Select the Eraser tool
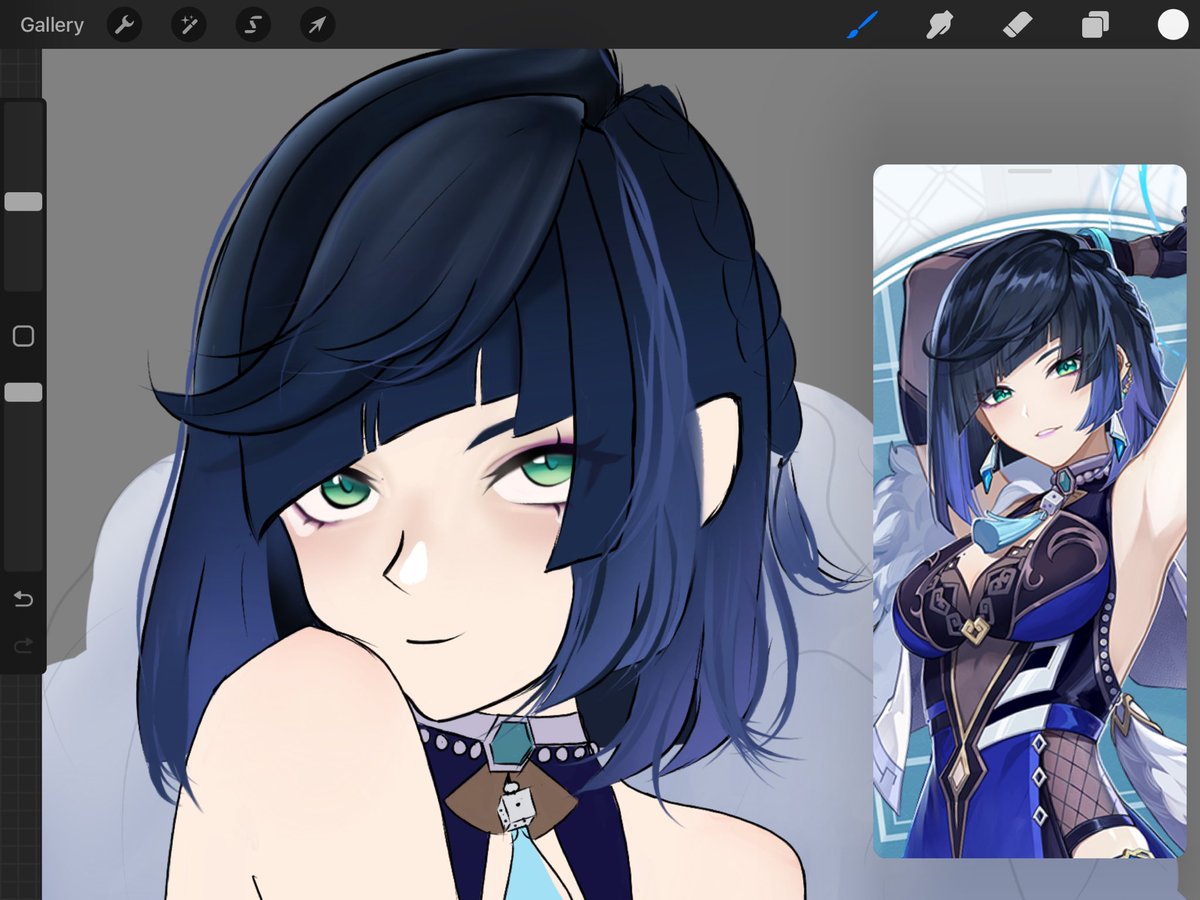 pos(1017,25)
